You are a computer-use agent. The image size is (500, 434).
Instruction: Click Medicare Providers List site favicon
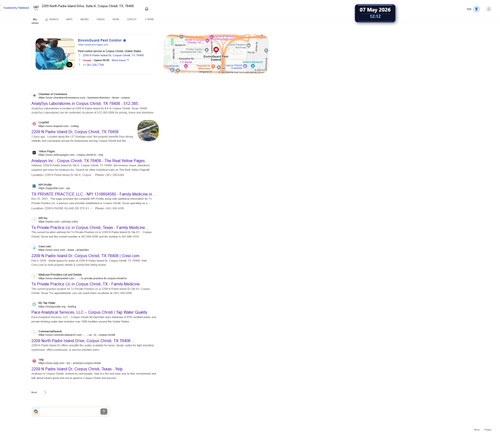click(34, 276)
